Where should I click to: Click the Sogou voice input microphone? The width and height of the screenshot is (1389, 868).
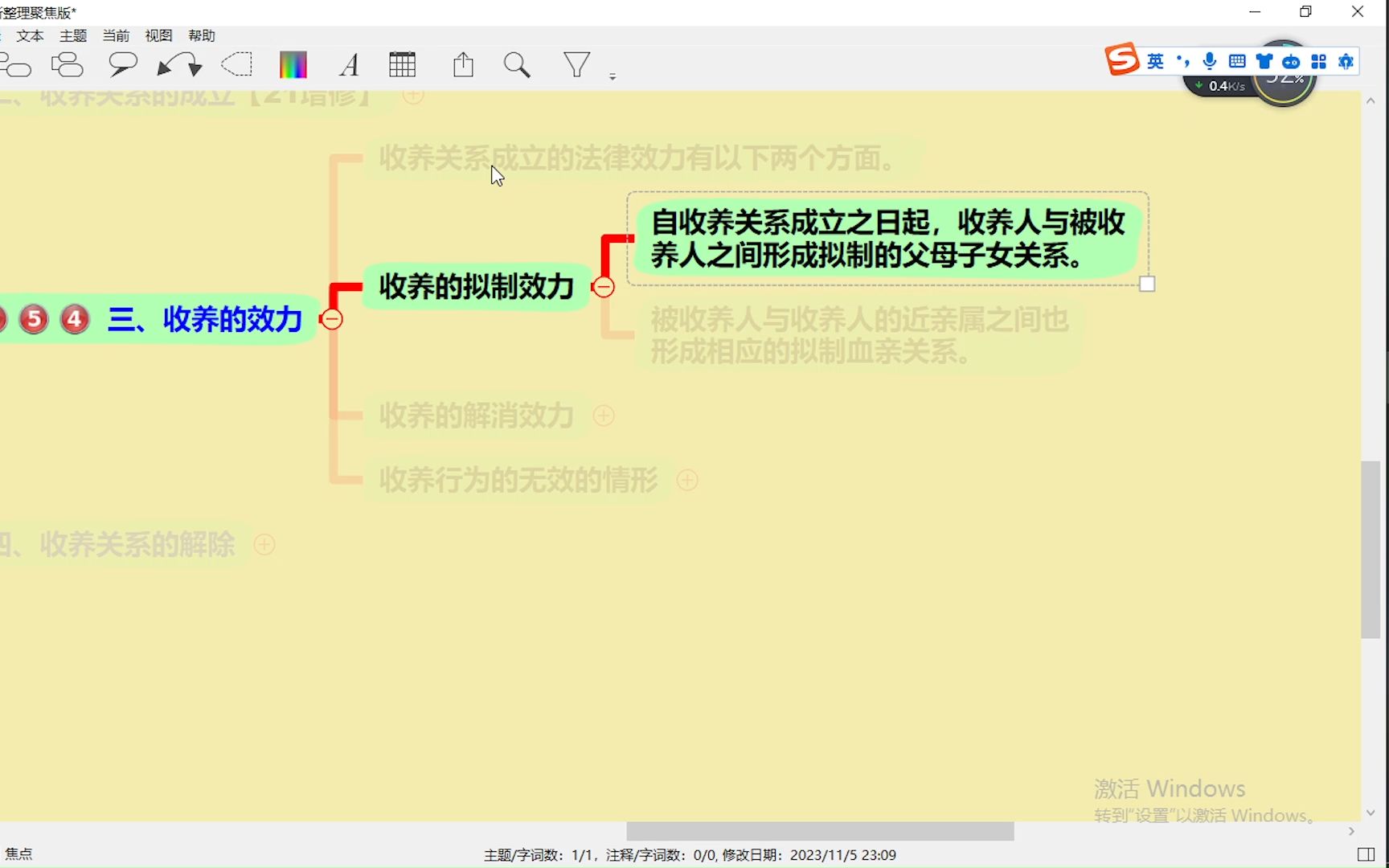point(1210,61)
